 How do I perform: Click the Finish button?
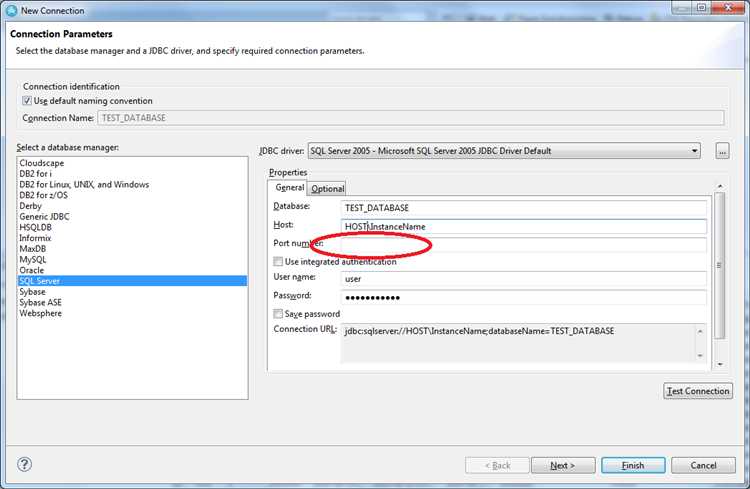click(x=633, y=465)
